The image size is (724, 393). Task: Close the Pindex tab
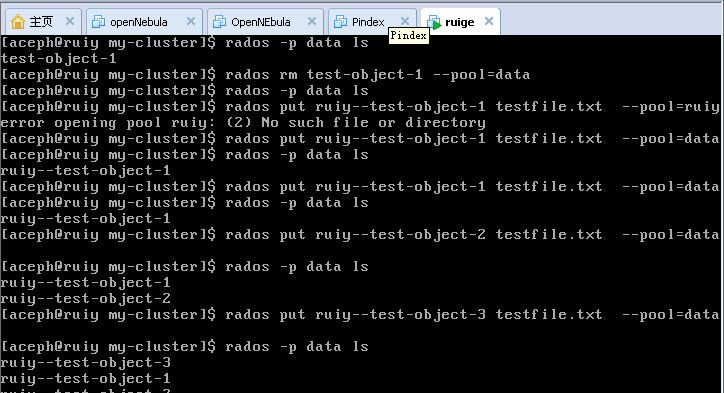(x=405, y=21)
